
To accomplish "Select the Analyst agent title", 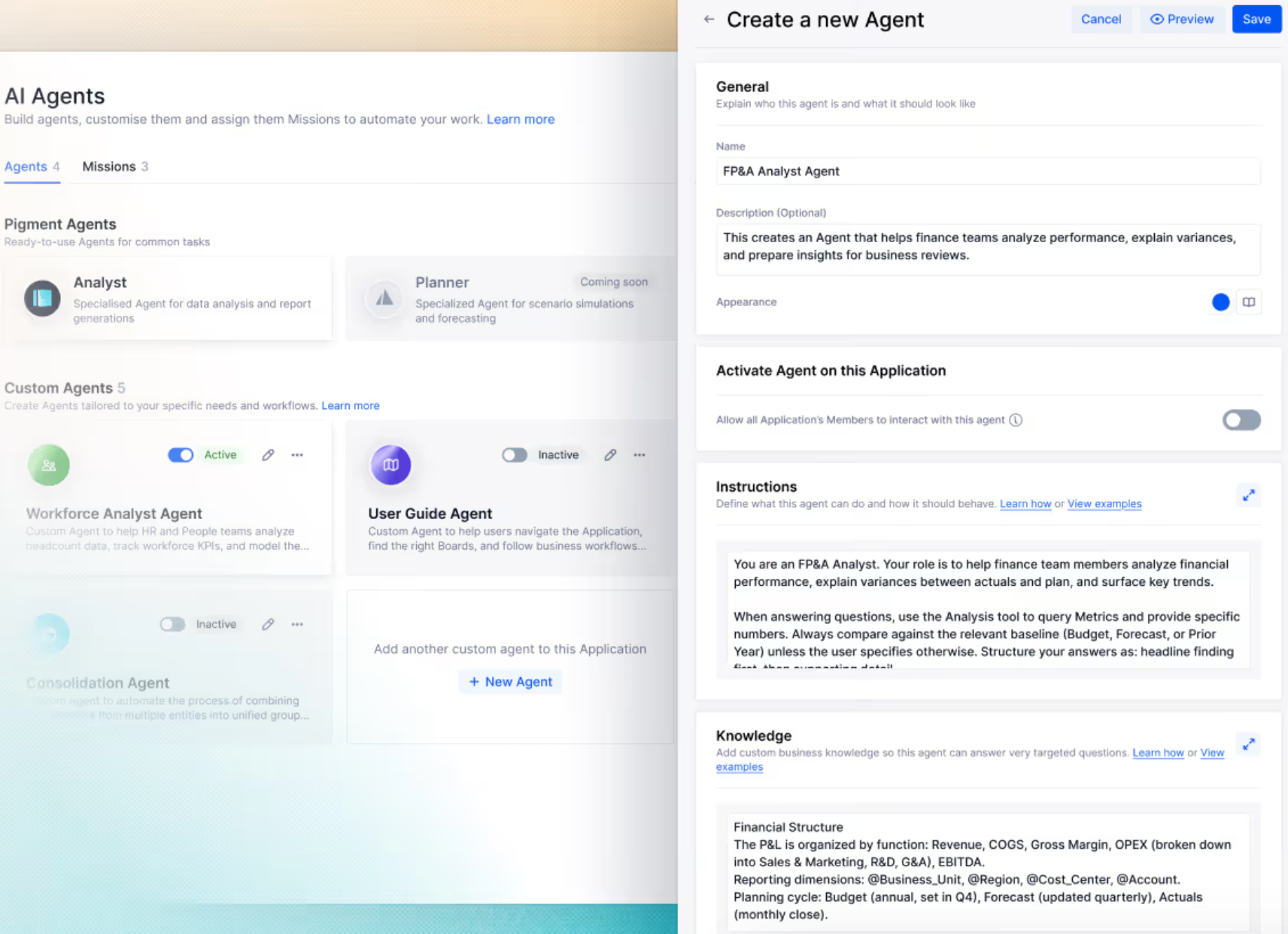I will 100,283.
